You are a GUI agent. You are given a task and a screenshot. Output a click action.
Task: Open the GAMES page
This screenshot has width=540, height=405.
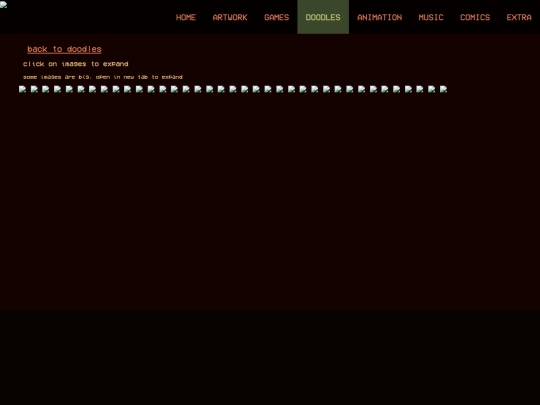point(277,17)
